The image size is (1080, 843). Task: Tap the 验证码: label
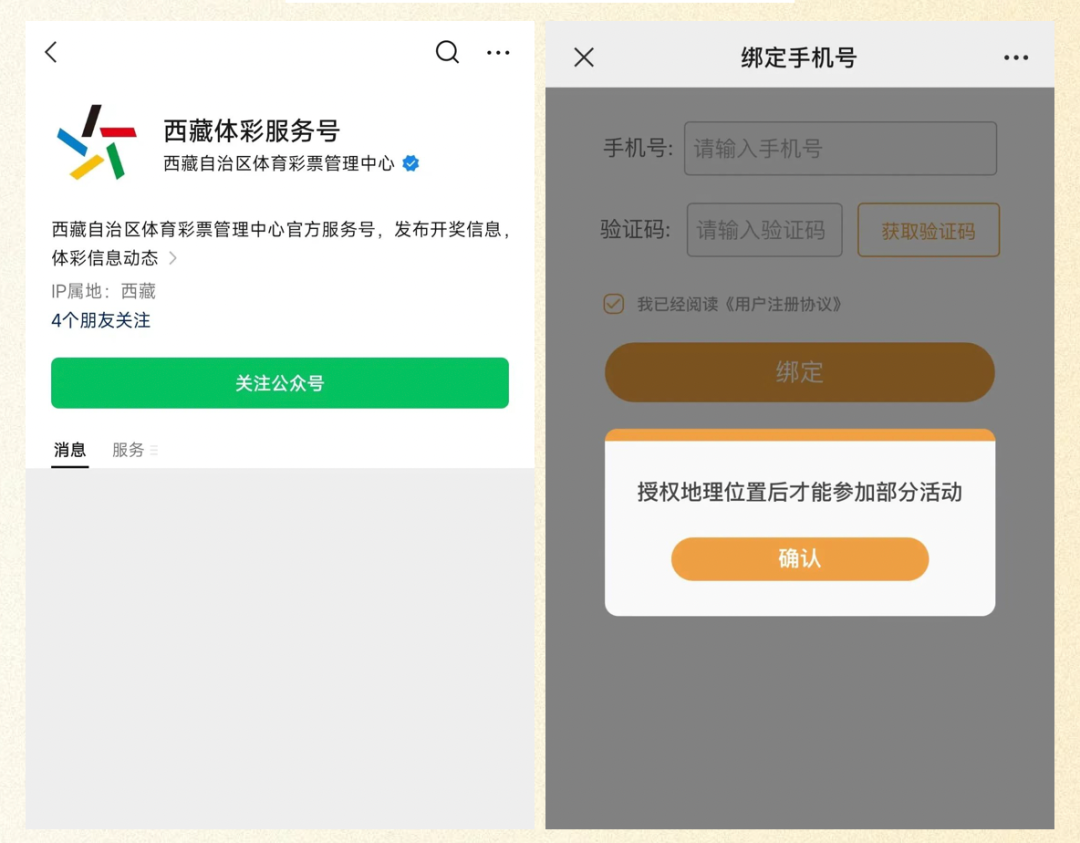click(635, 229)
